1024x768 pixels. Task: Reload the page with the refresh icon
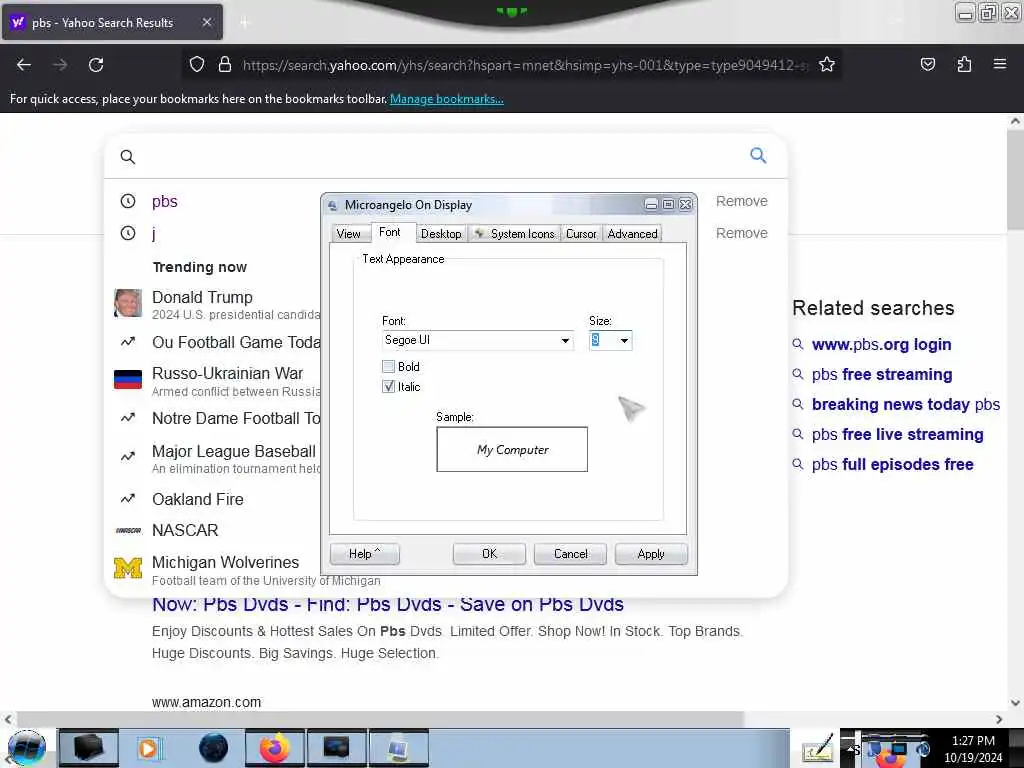(96, 65)
